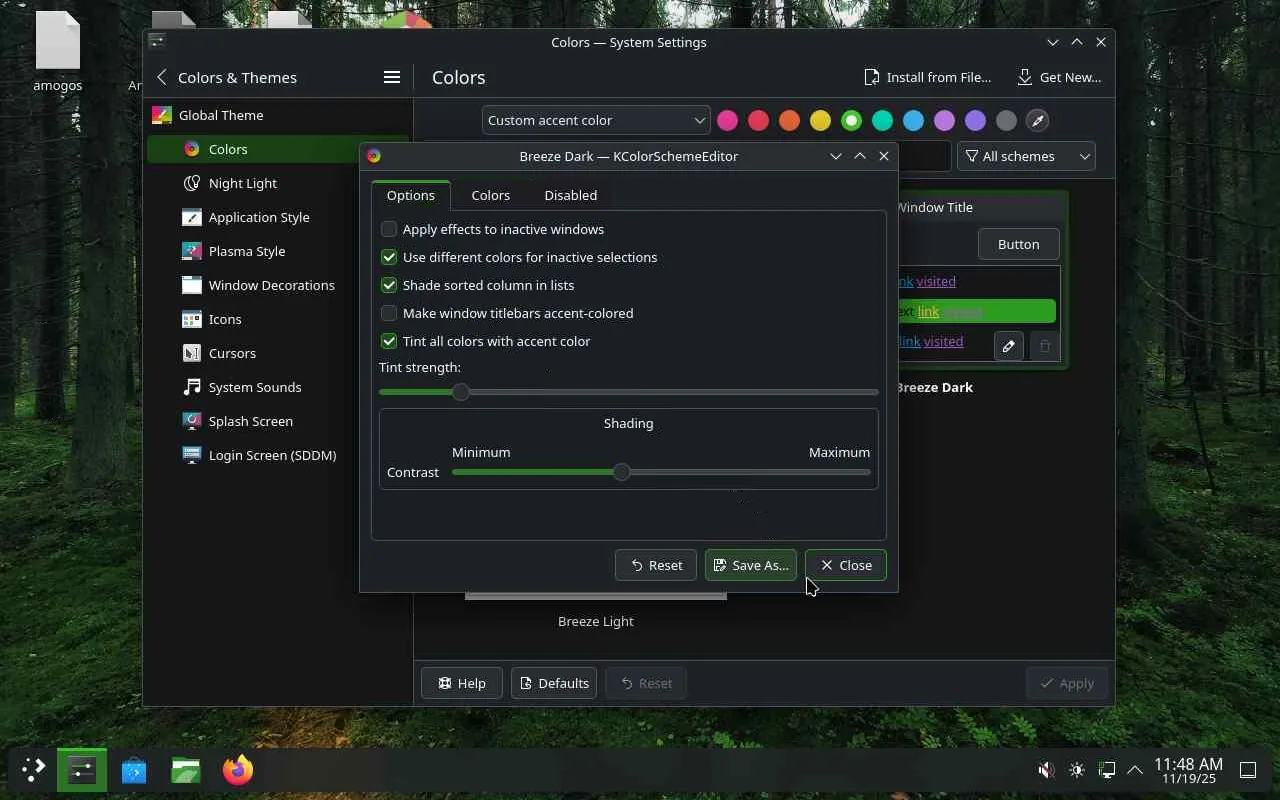Click the Close button with the X label
Image resolution: width=1280 pixels, height=800 pixels.
click(846, 565)
